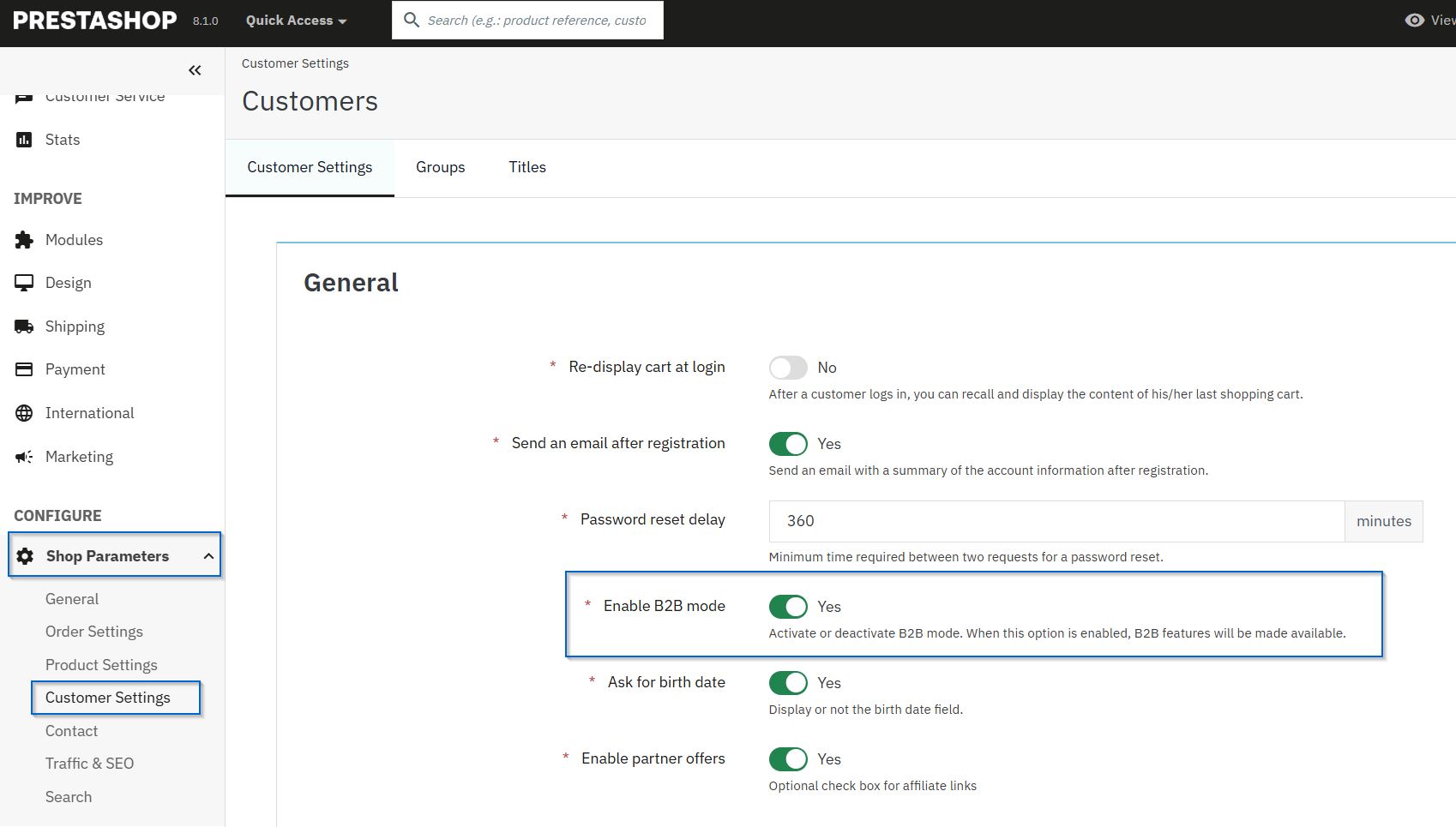Click the Password reset delay field
This screenshot has height=827, width=1456.
coord(1056,521)
